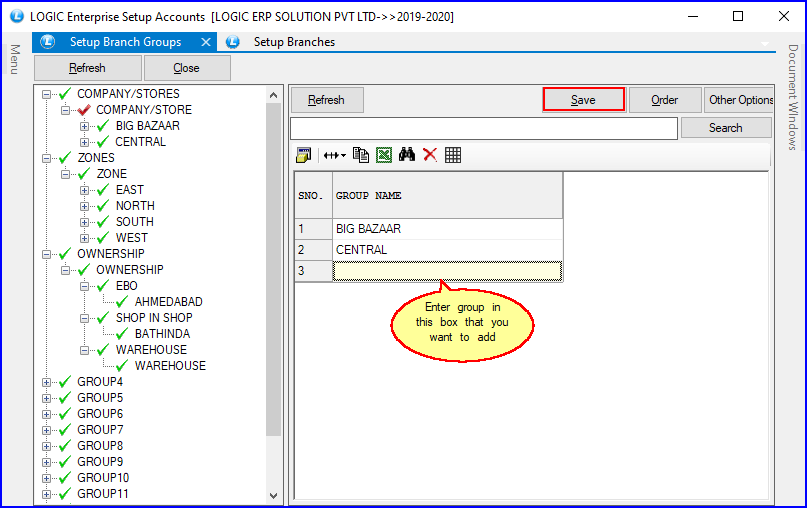The width and height of the screenshot is (807, 508).
Task: Expand the CENTRAL tree node
Action: pos(84,142)
